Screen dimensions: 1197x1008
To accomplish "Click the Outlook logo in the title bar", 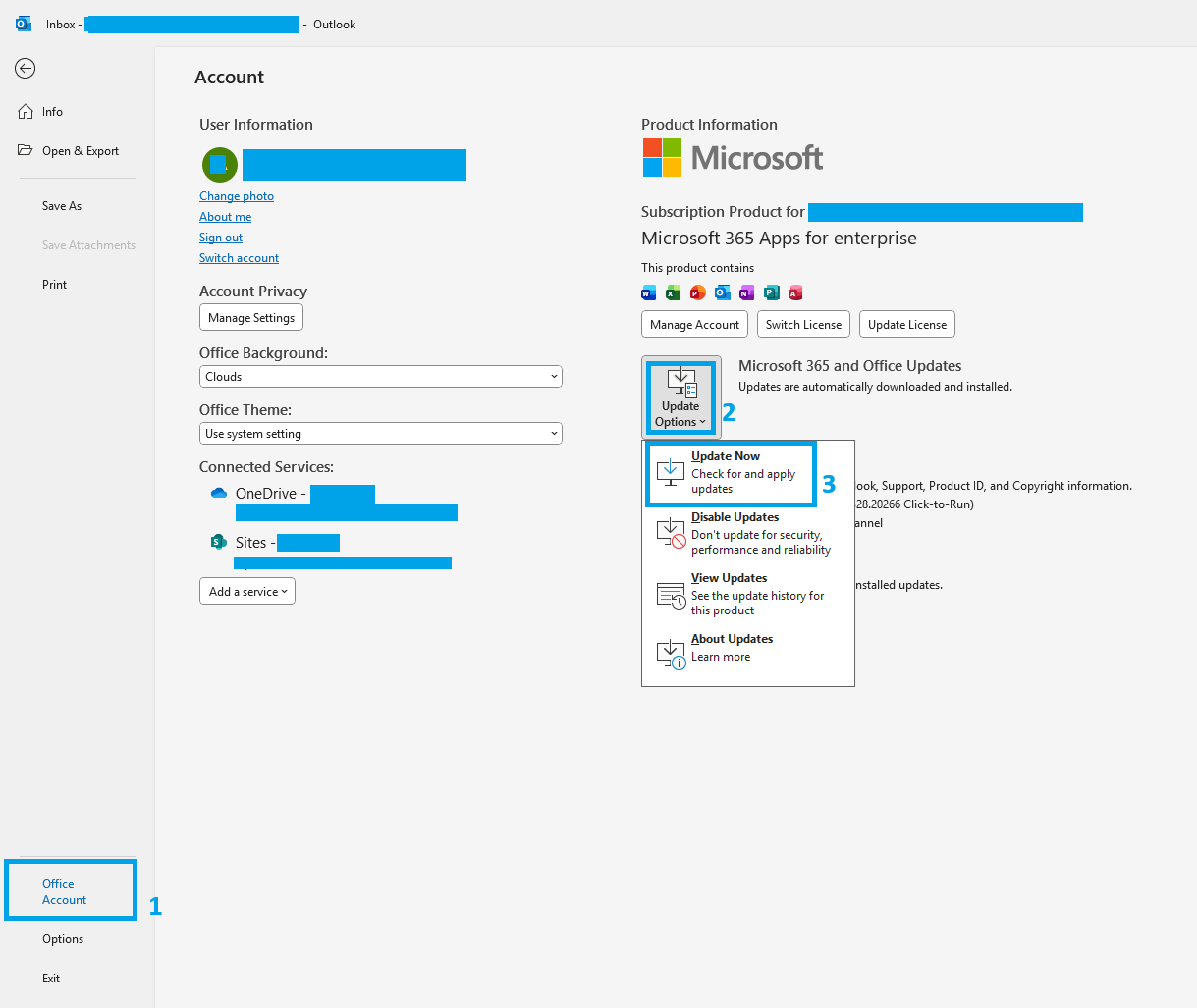I will tap(24, 25).
